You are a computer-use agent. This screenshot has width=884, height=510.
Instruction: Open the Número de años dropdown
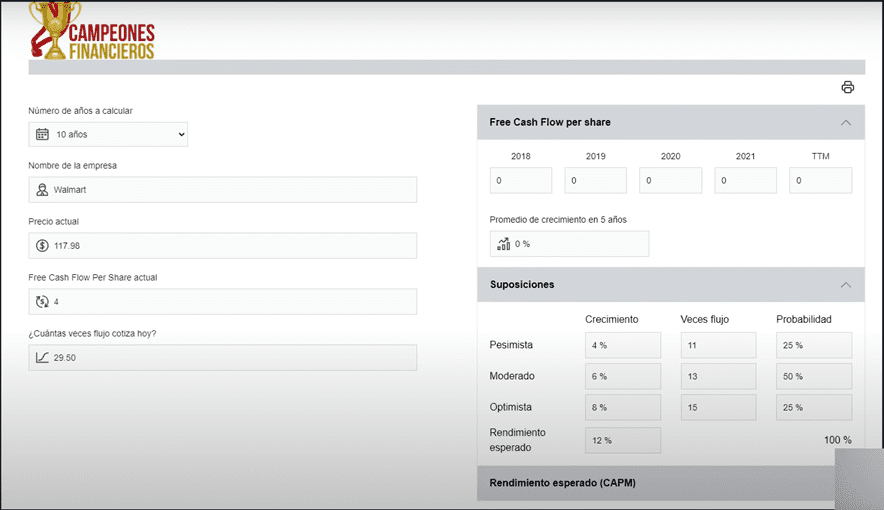108,134
